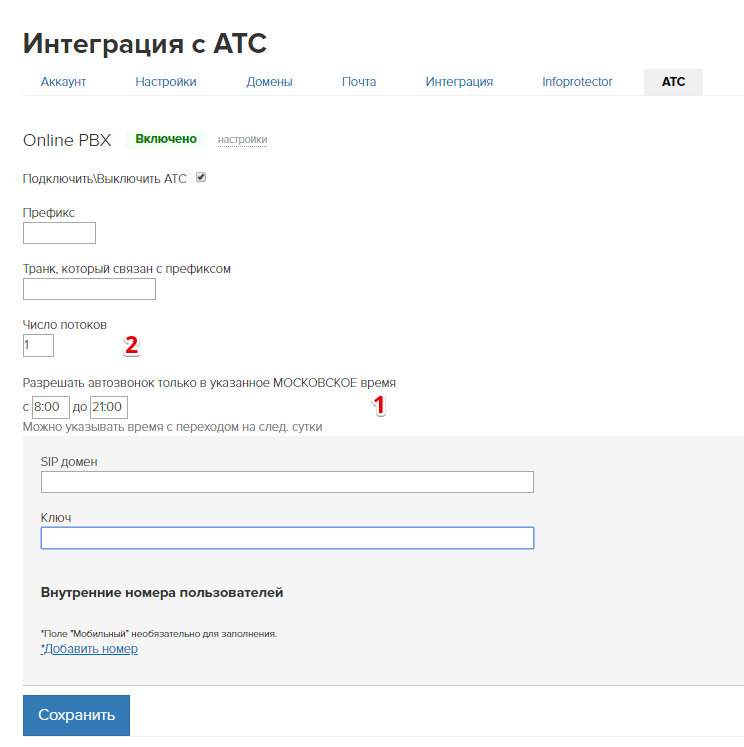Click the note about Мобильный field
The width and height of the screenshot is (744, 747).
pyautogui.click(x=159, y=634)
